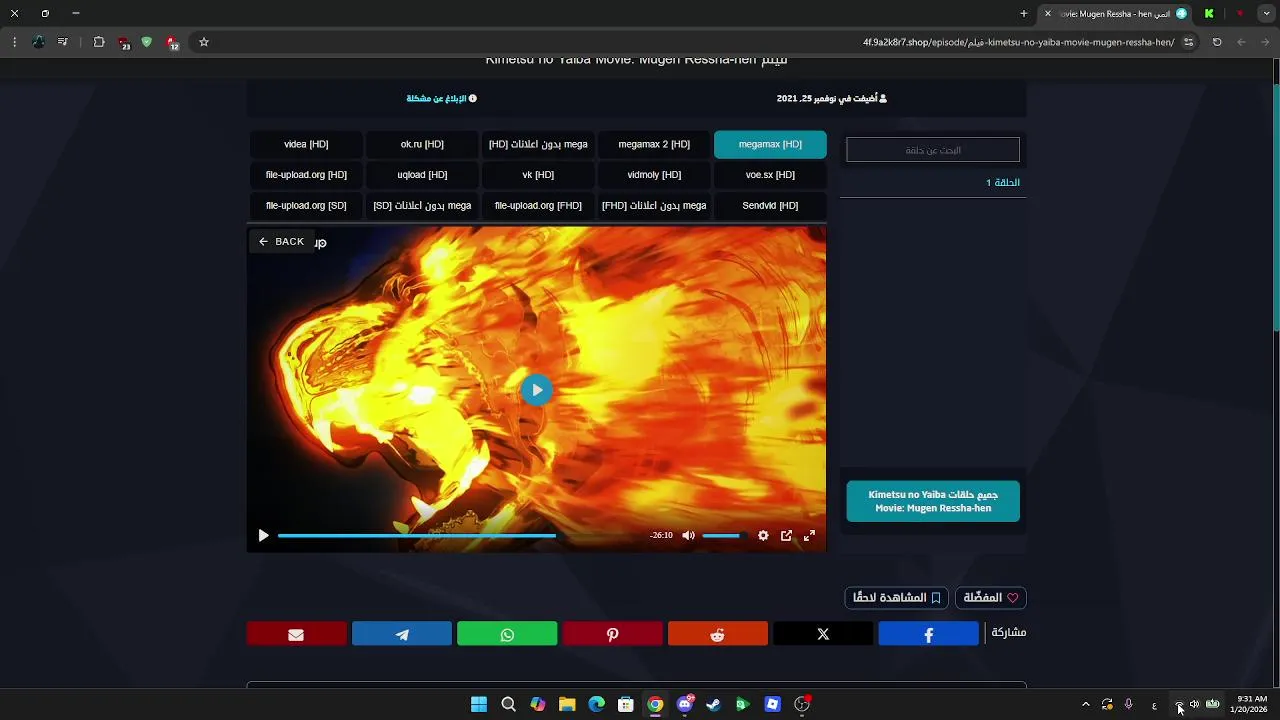This screenshot has width=1280, height=720.
Task: Open a new browser tab
Action: (x=1024, y=13)
